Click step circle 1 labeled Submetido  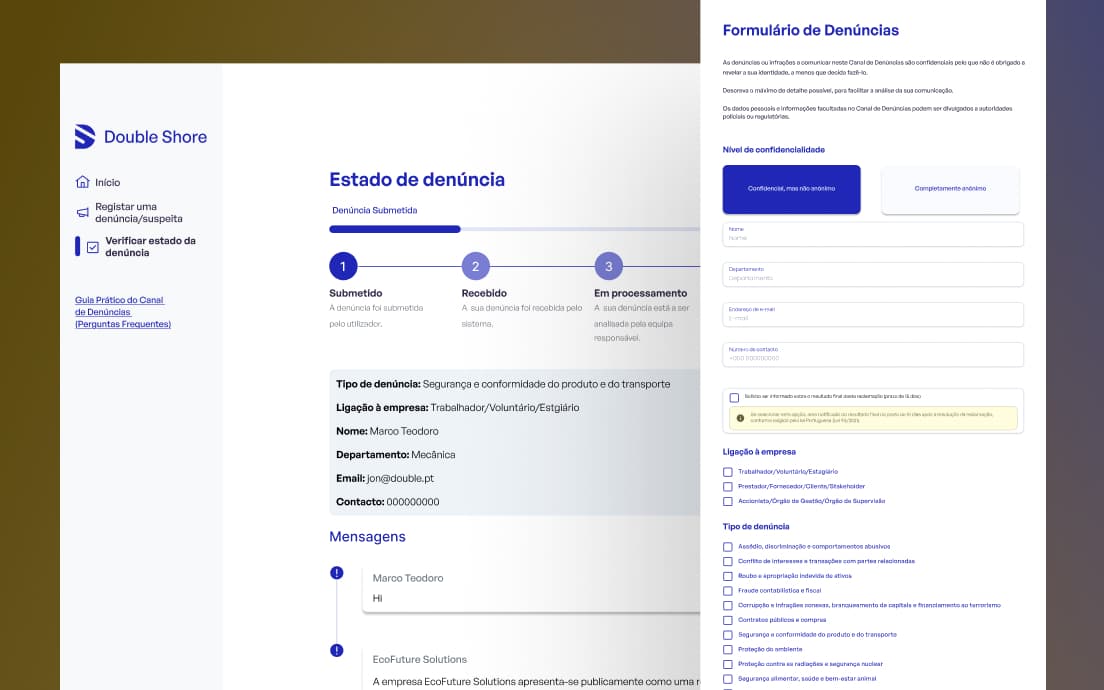coord(343,266)
